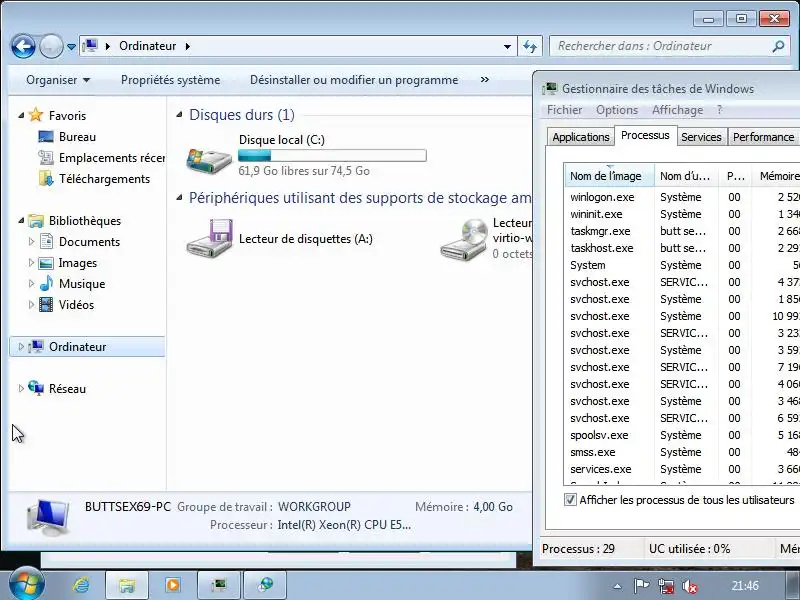Select the spoolsv.exe process row
The height and width of the screenshot is (600, 800).
coord(682,435)
